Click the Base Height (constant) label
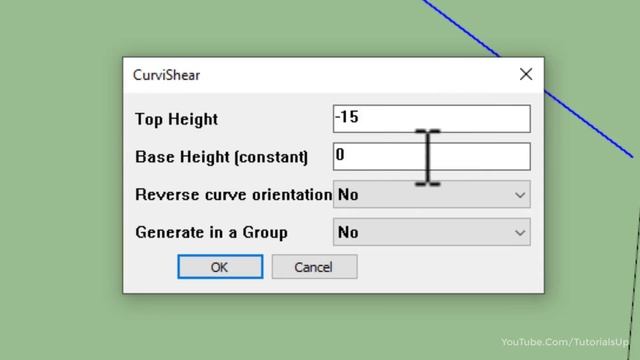 click(x=222, y=157)
